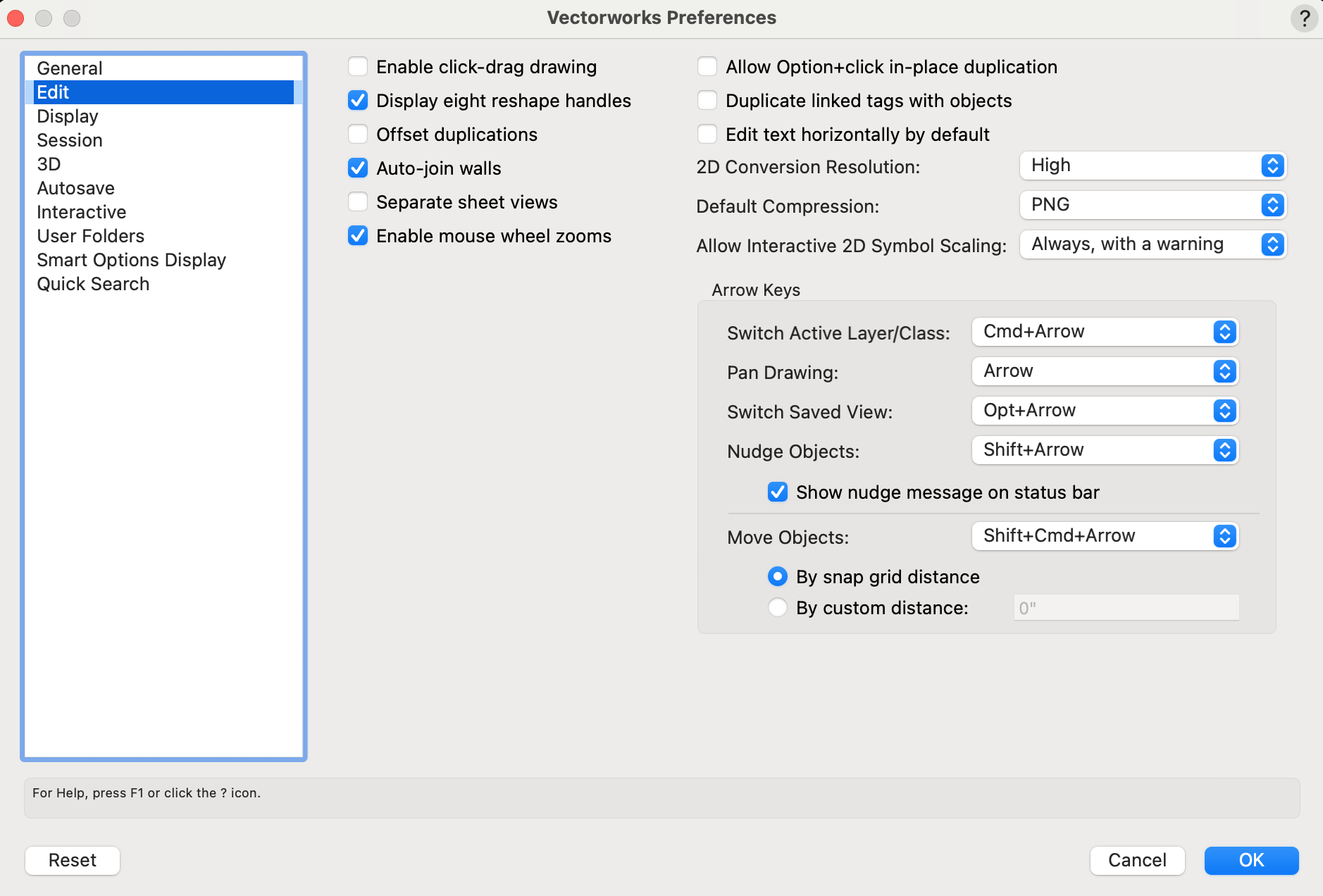Enable Duplicate linked tags with objects

coord(707,100)
